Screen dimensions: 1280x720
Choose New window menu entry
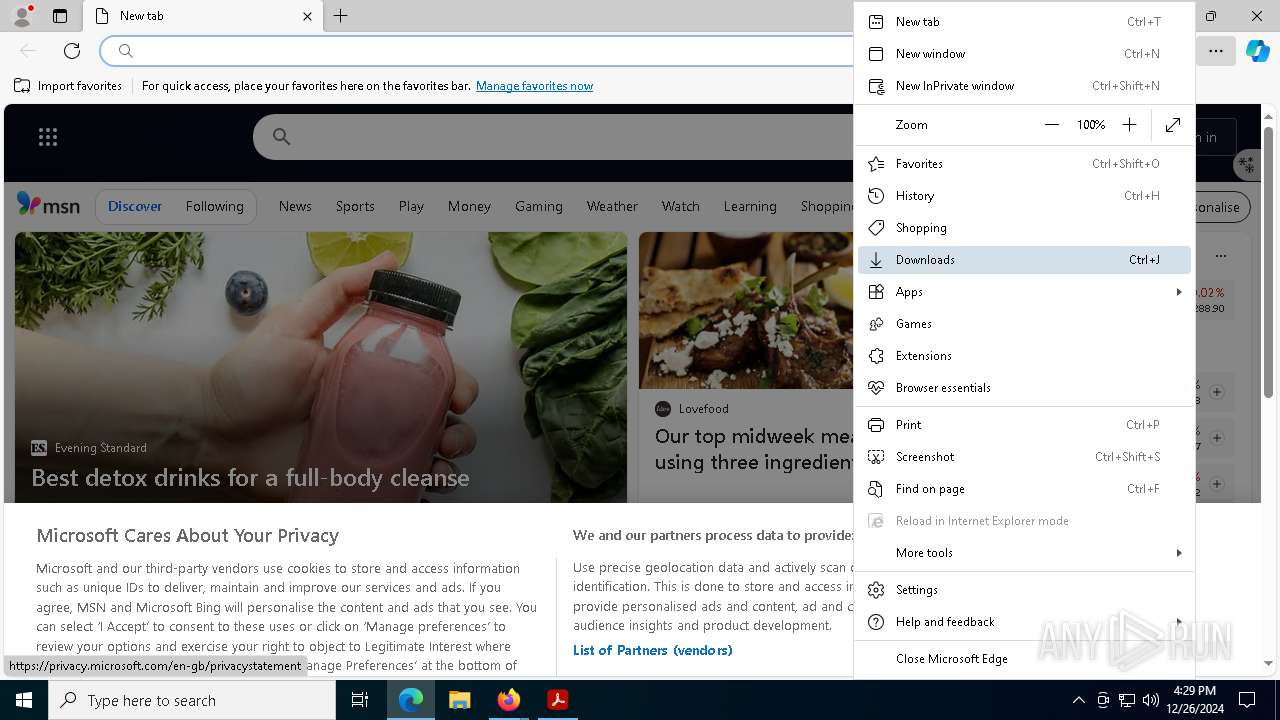pyautogui.click(x=1024, y=53)
